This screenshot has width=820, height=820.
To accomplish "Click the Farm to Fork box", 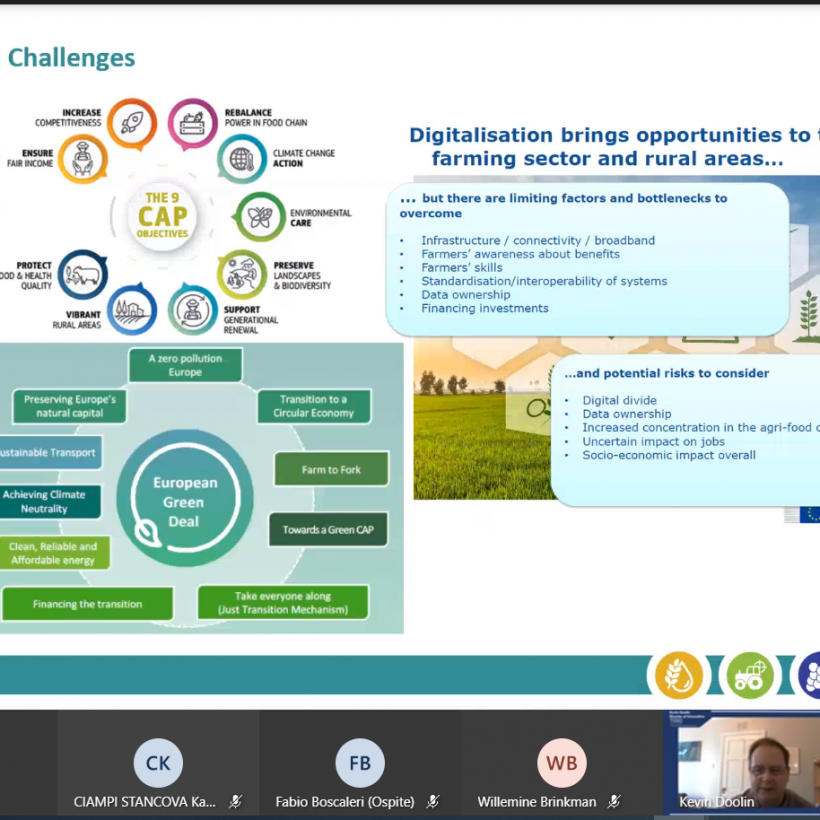I will click(x=331, y=469).
